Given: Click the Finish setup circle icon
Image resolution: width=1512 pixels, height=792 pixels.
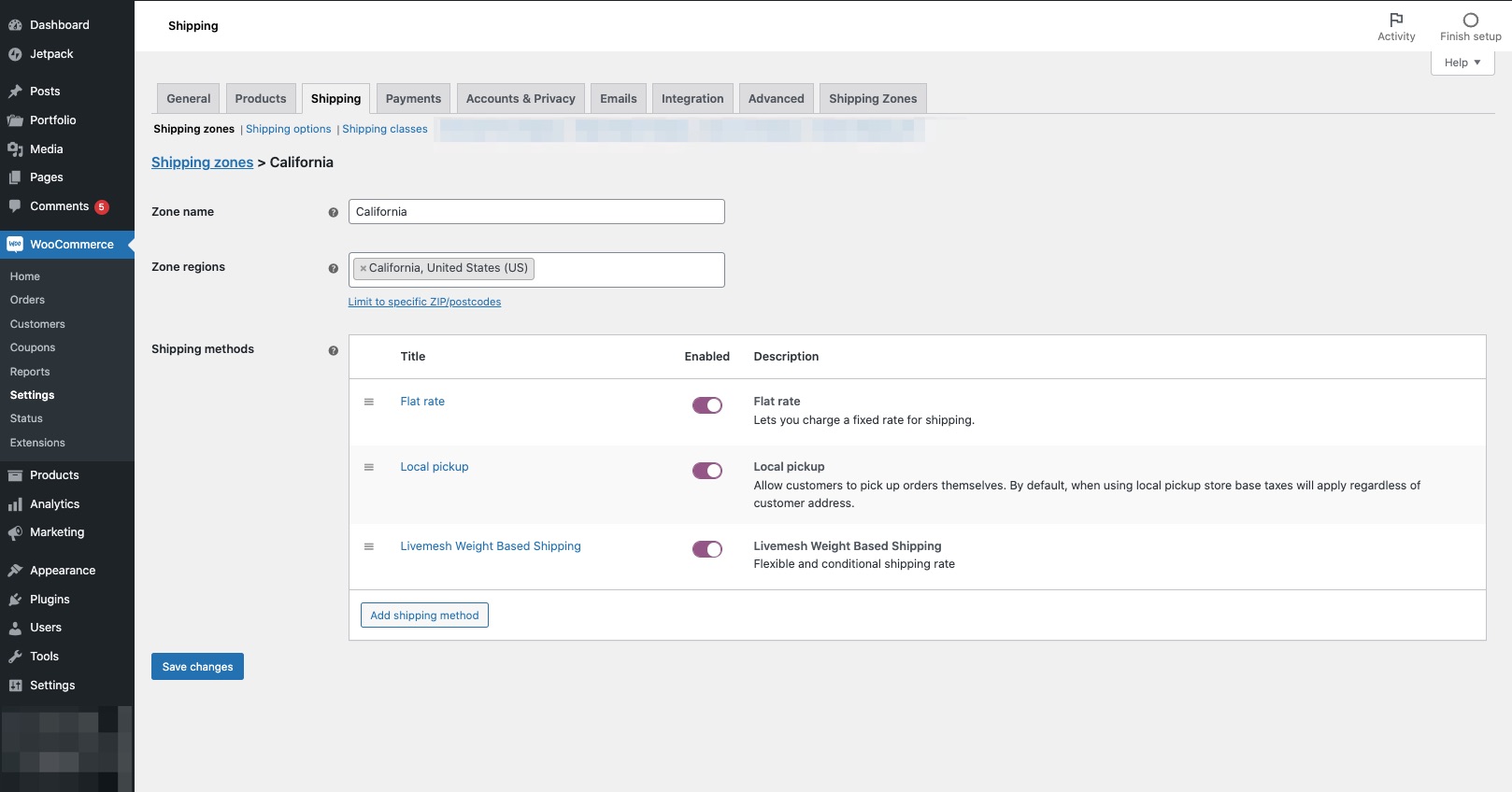Looking at the screenshot, I should click(x=1470, y=20).
